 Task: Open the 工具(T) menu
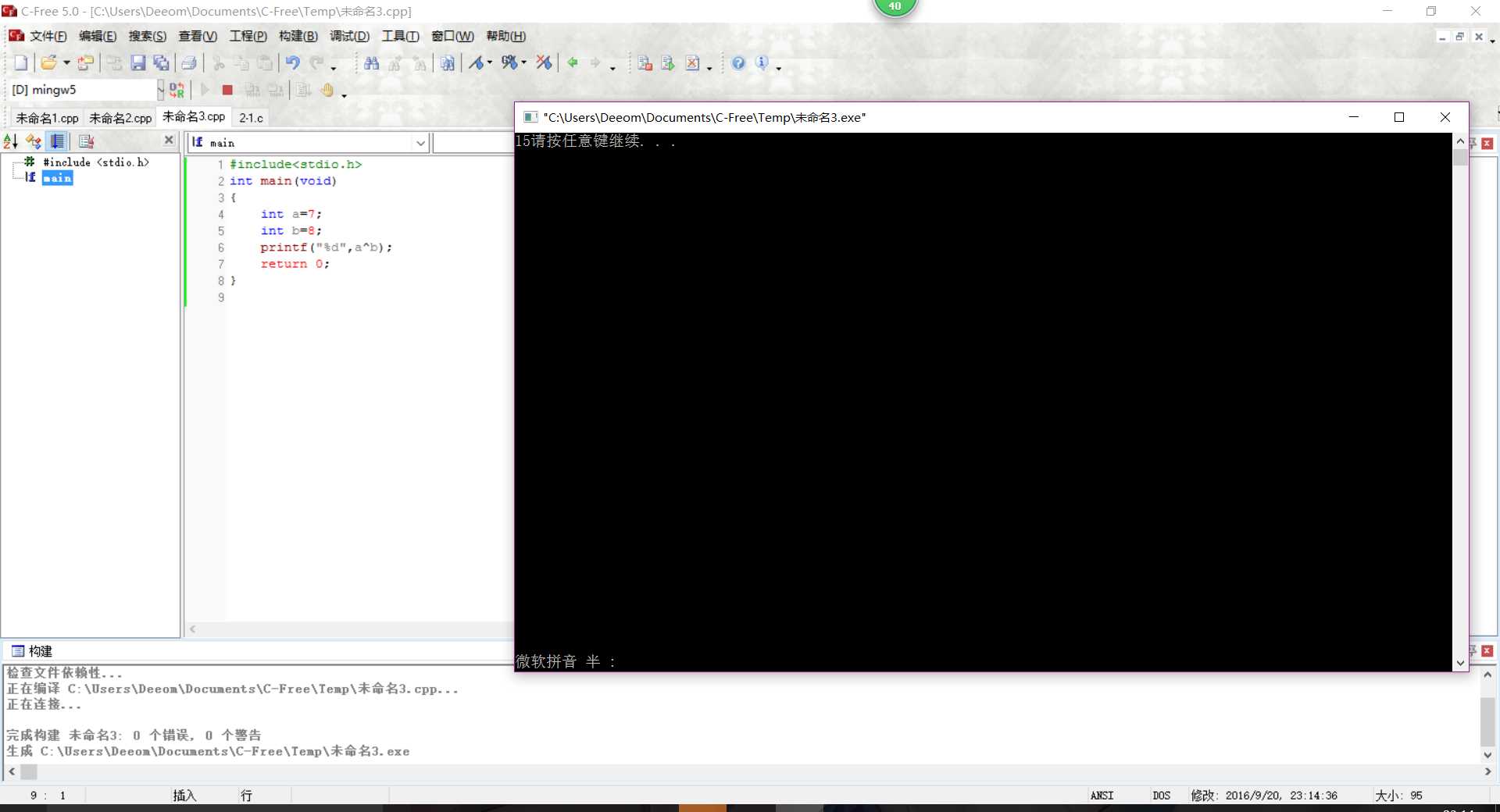click(400, 36)
